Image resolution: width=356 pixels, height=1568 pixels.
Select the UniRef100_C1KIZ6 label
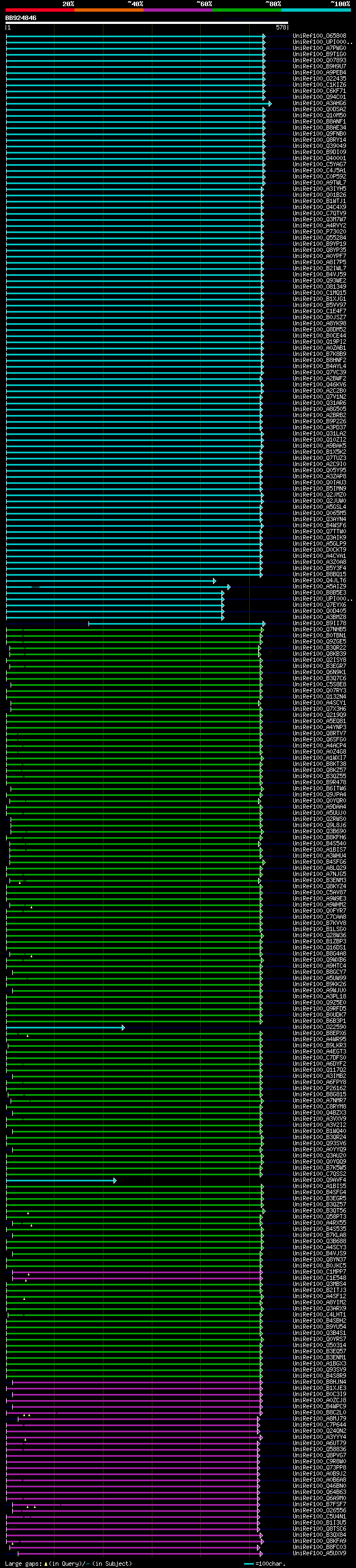[x=319, y=85]
